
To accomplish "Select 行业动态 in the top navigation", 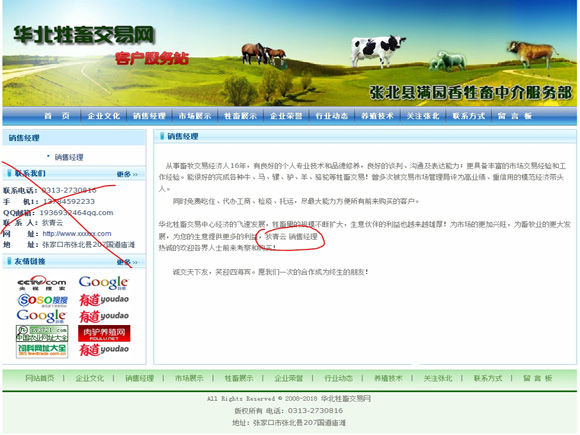I will click(x=332, y=116).
